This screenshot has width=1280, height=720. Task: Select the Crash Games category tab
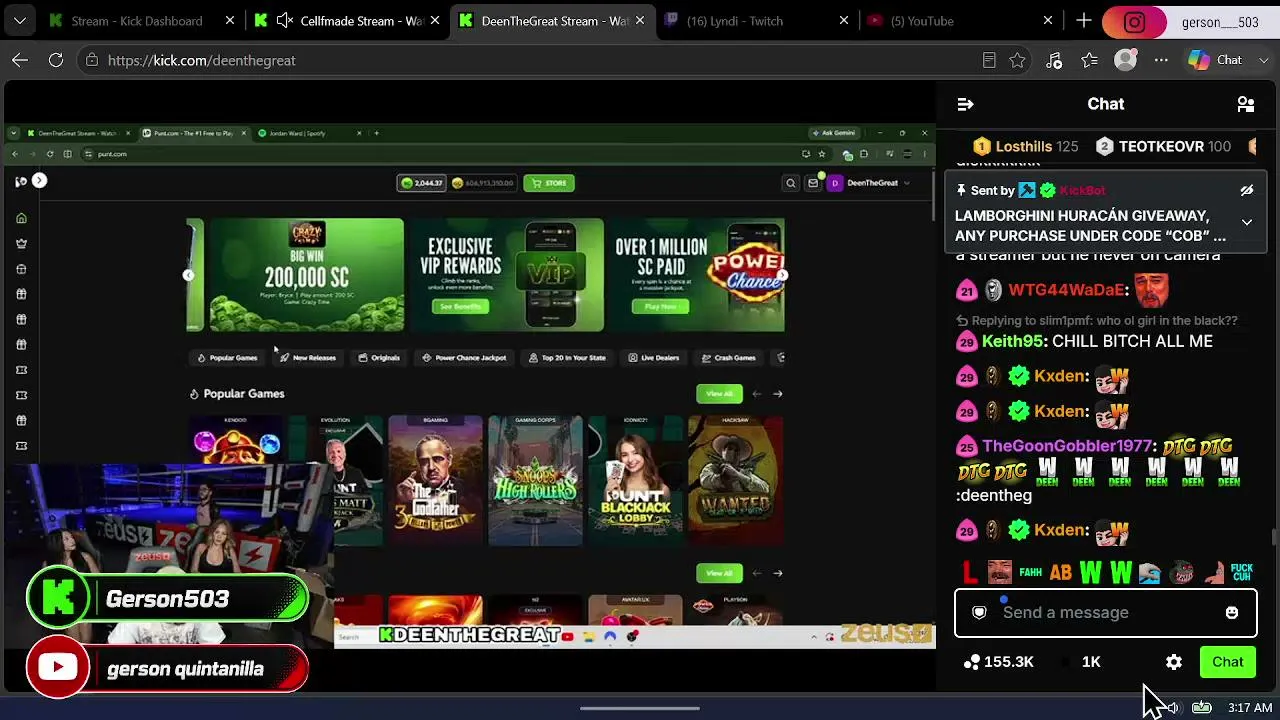click(729, 358)
